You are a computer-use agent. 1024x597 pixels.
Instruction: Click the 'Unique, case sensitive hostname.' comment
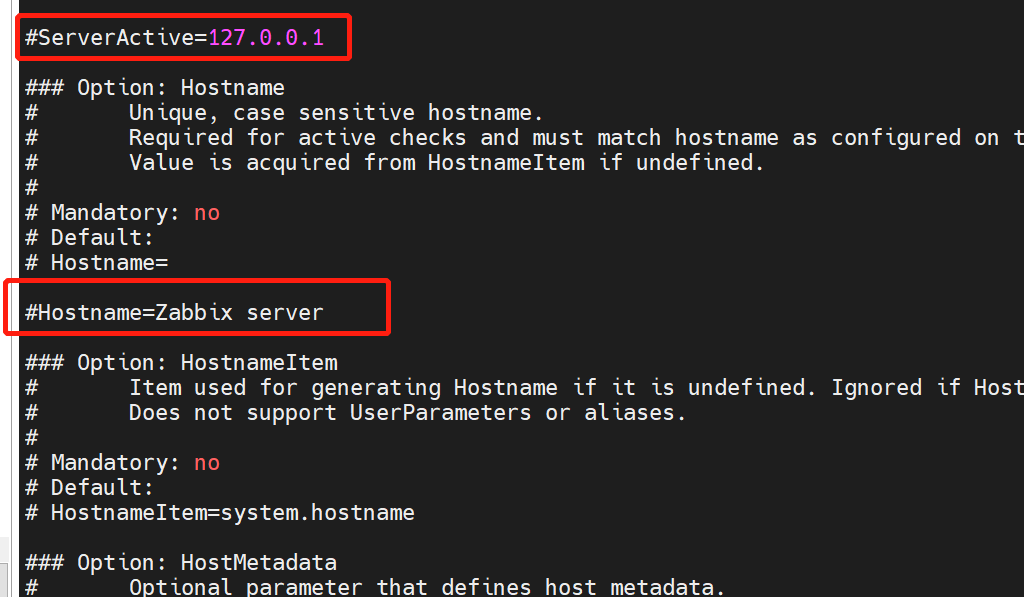[335, 113]
